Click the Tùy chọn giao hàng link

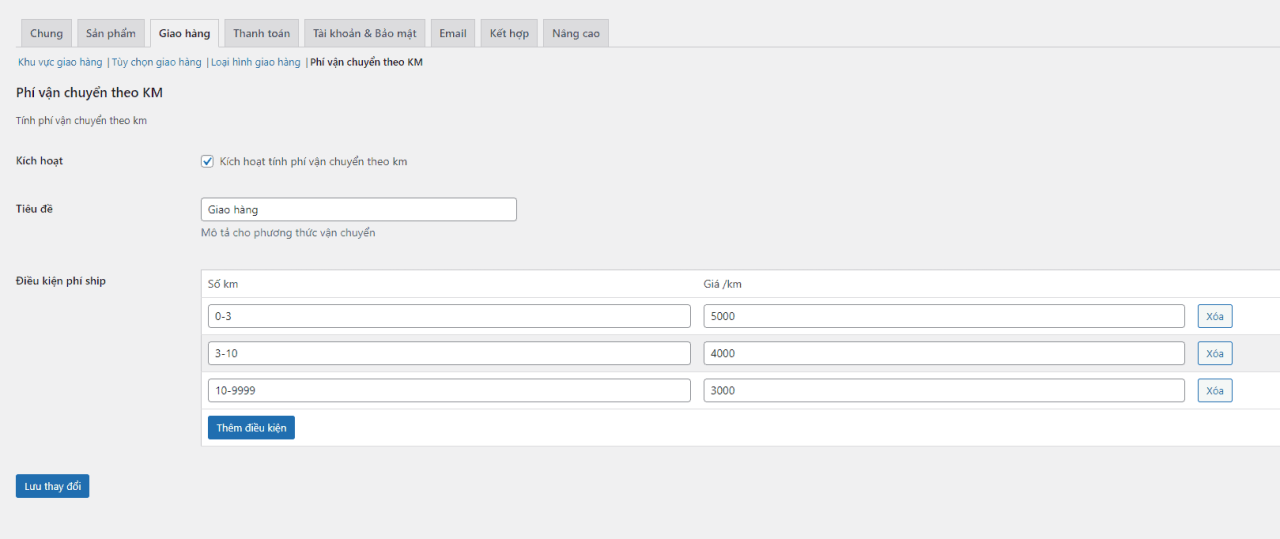pyautogui.click(x=157, y=62)
